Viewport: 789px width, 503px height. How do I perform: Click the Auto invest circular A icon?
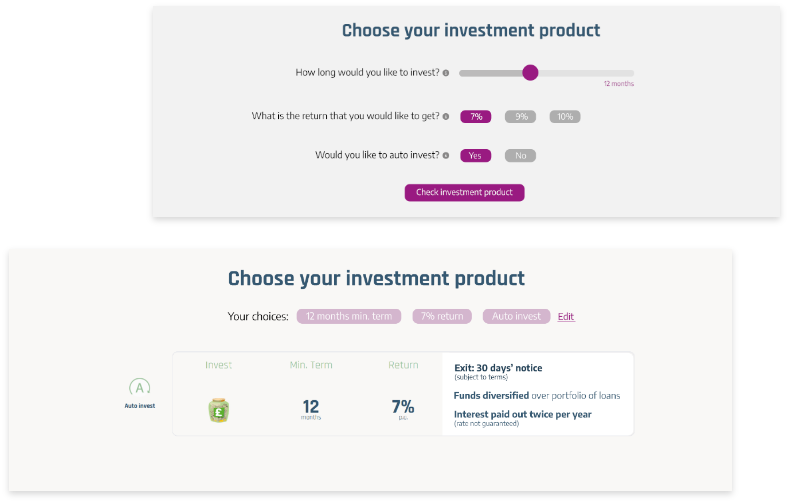(140, 388)
